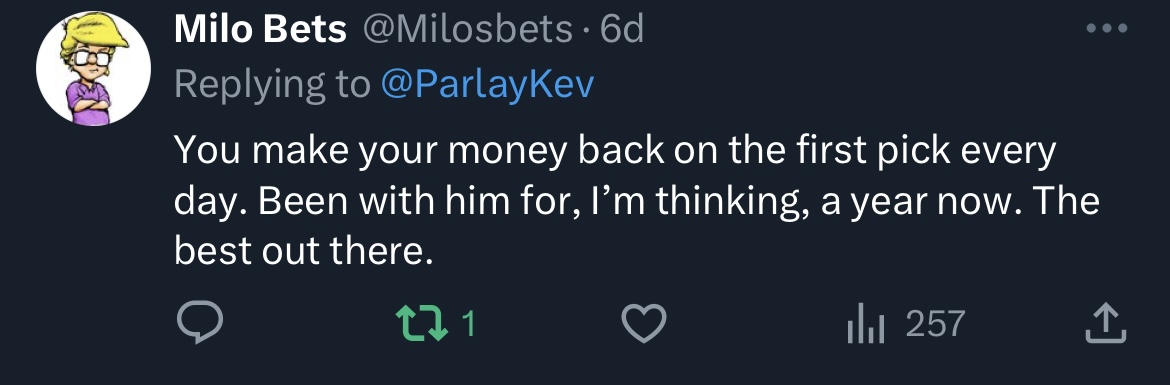Click the 'Replying to' label text
The width and height of the screenshot is (1170, 385).
pyautogui.click(x=272, y=85)
